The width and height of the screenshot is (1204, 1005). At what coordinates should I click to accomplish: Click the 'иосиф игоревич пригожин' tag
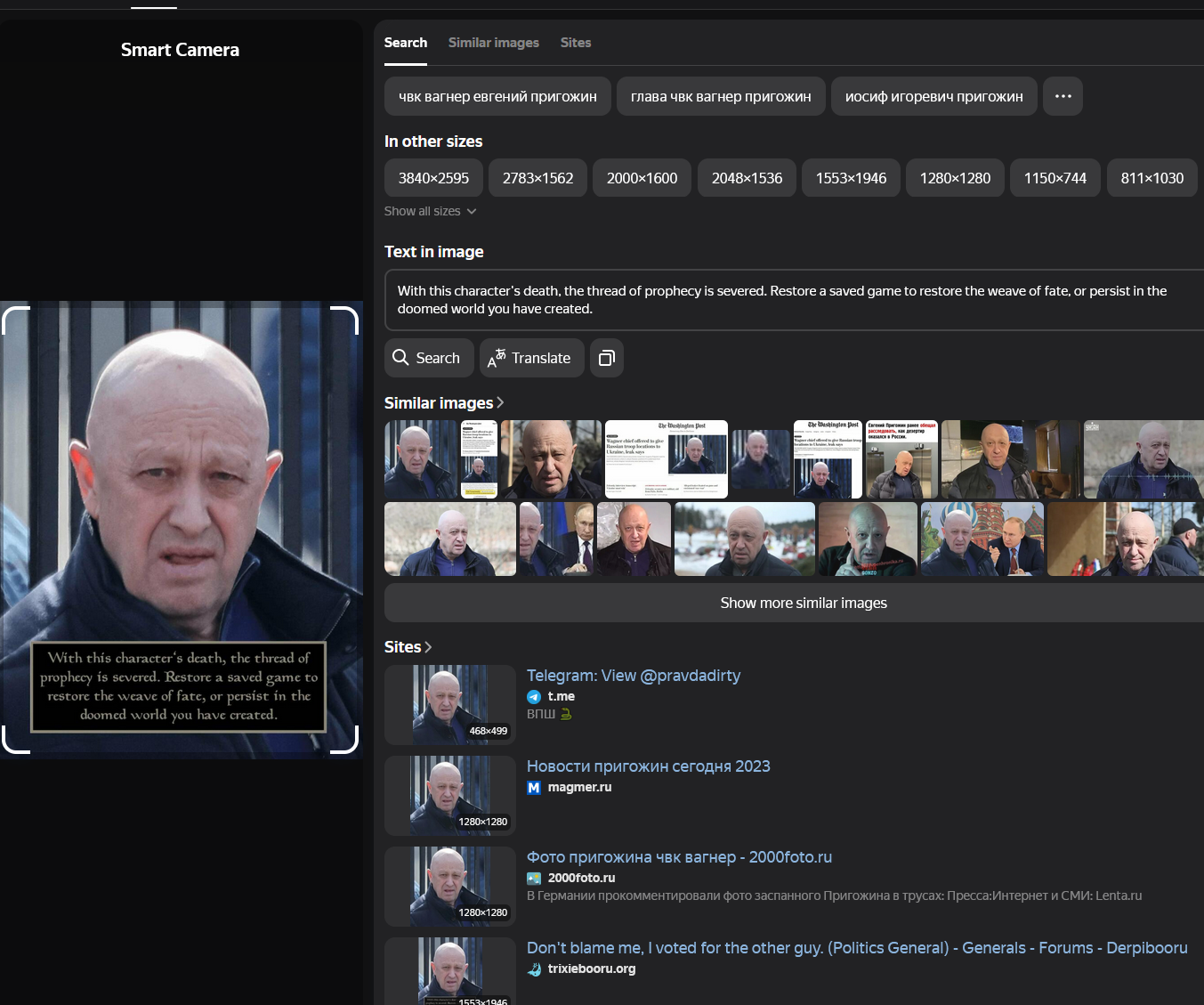(x=933, y=96)
